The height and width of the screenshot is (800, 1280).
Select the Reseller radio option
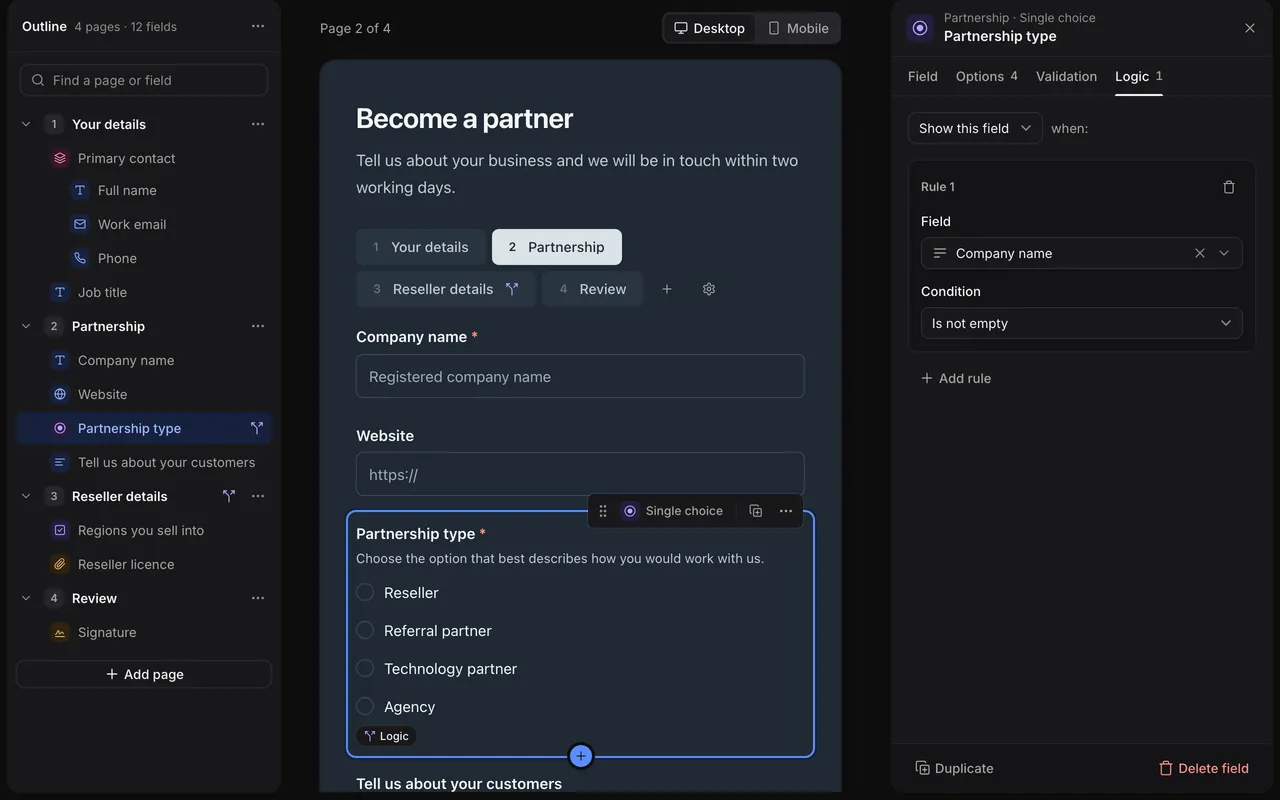(365, 592)
